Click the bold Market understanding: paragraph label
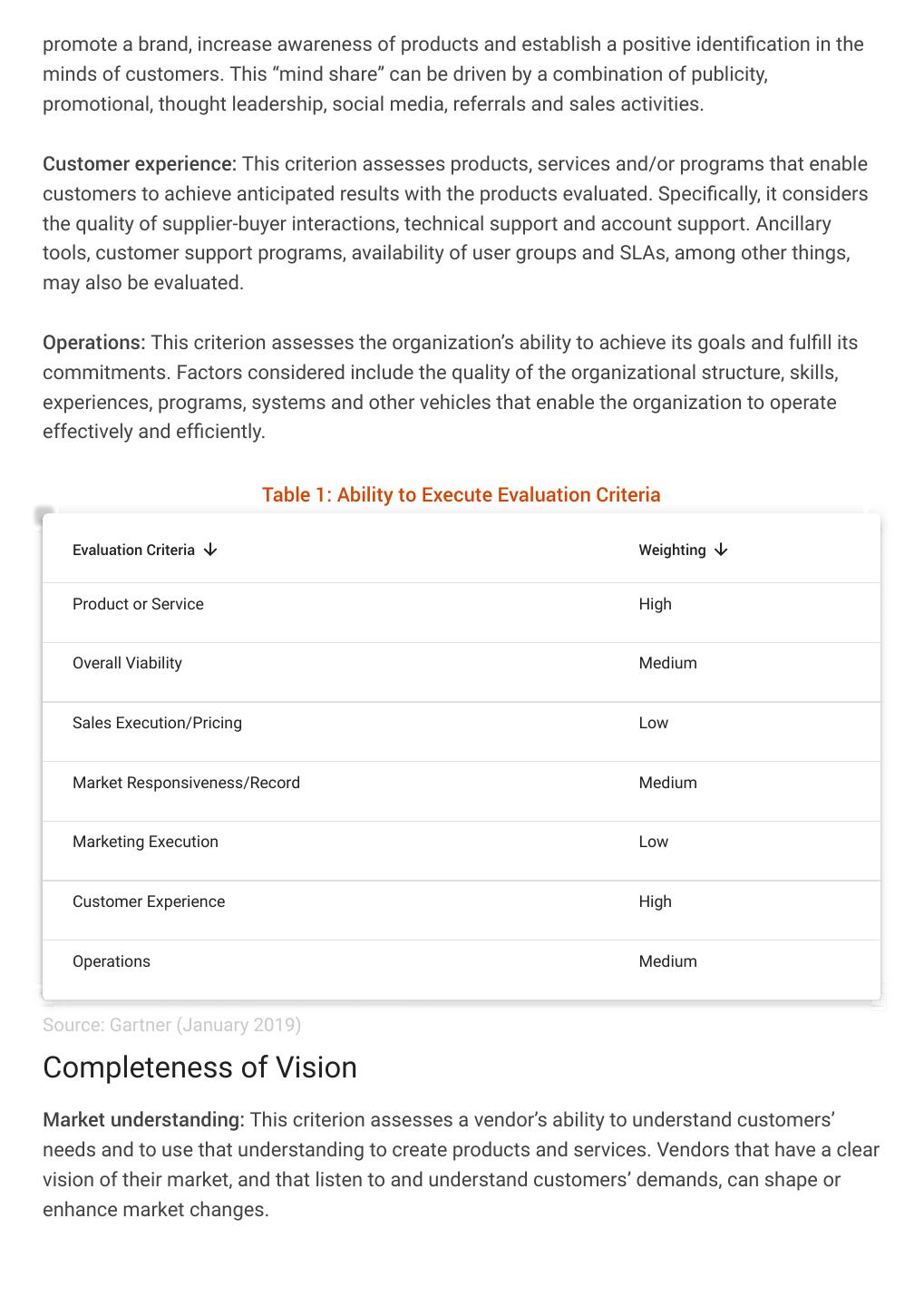Image resolution: width=924 pixels, height=1306 pixels. pyautogui.click(x=143, y=1120)
